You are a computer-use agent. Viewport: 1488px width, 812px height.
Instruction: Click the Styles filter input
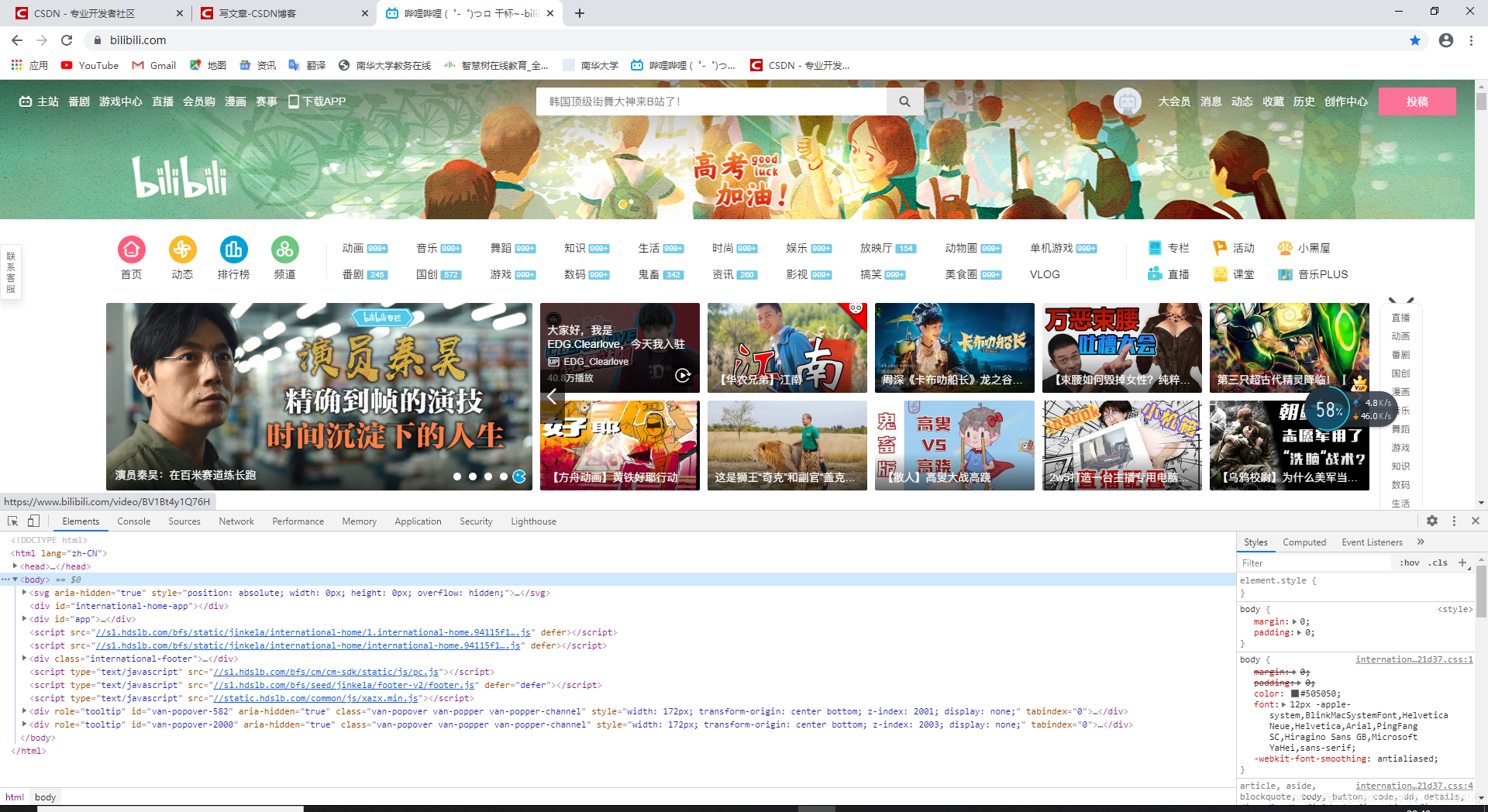pos(1315,563)
